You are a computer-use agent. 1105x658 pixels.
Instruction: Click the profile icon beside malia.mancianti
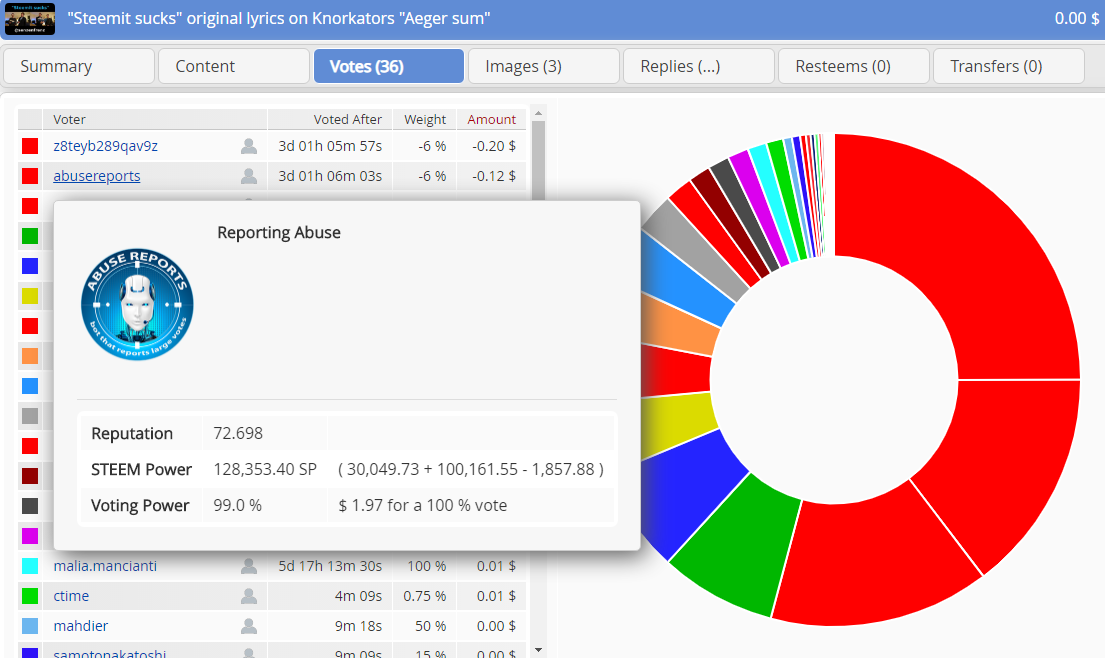click(x=249, y=566)
